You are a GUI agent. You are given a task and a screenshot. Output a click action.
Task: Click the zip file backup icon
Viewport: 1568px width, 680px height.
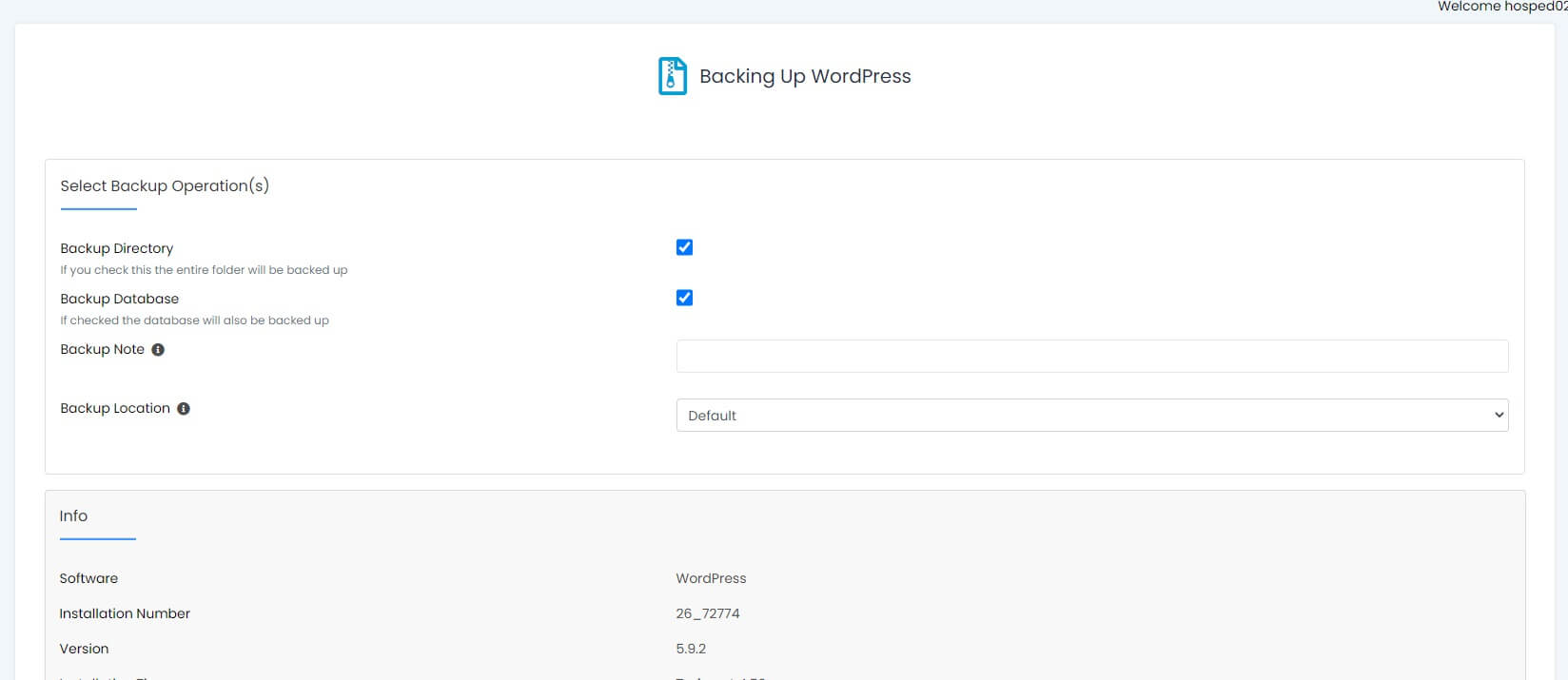point(673,76)
